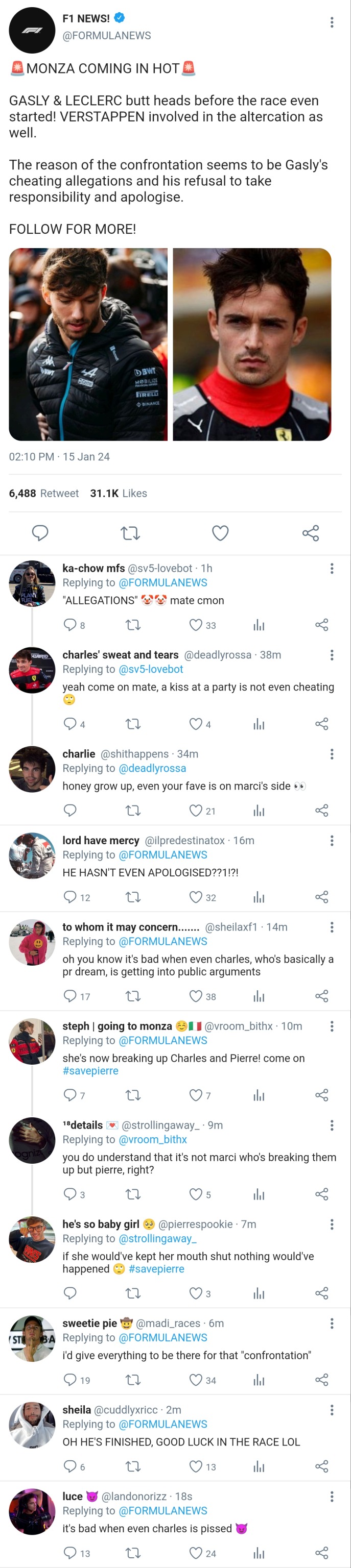Share the main F1 NEWS tweet
The image size is (351, 1568).
tap(310, 533)
